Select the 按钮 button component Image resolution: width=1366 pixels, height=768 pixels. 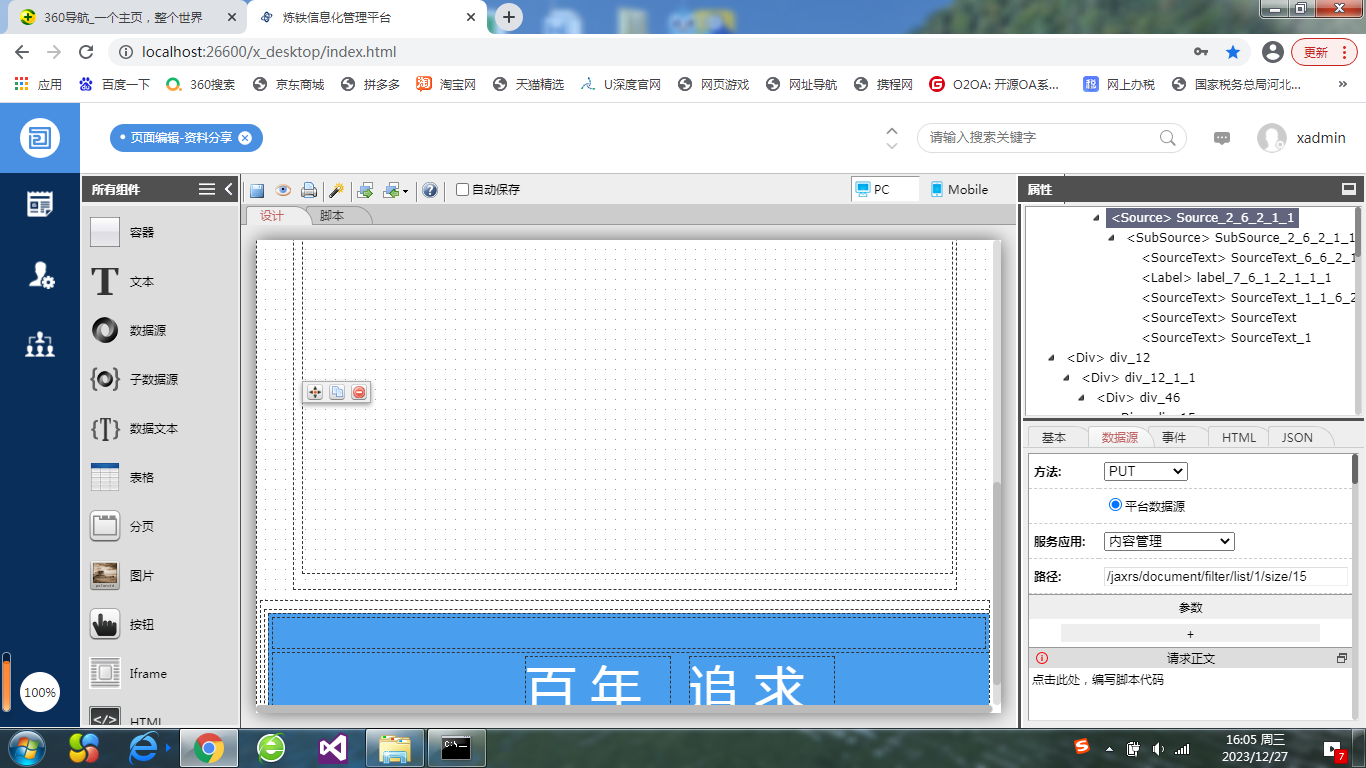click(x=161, y=624)
